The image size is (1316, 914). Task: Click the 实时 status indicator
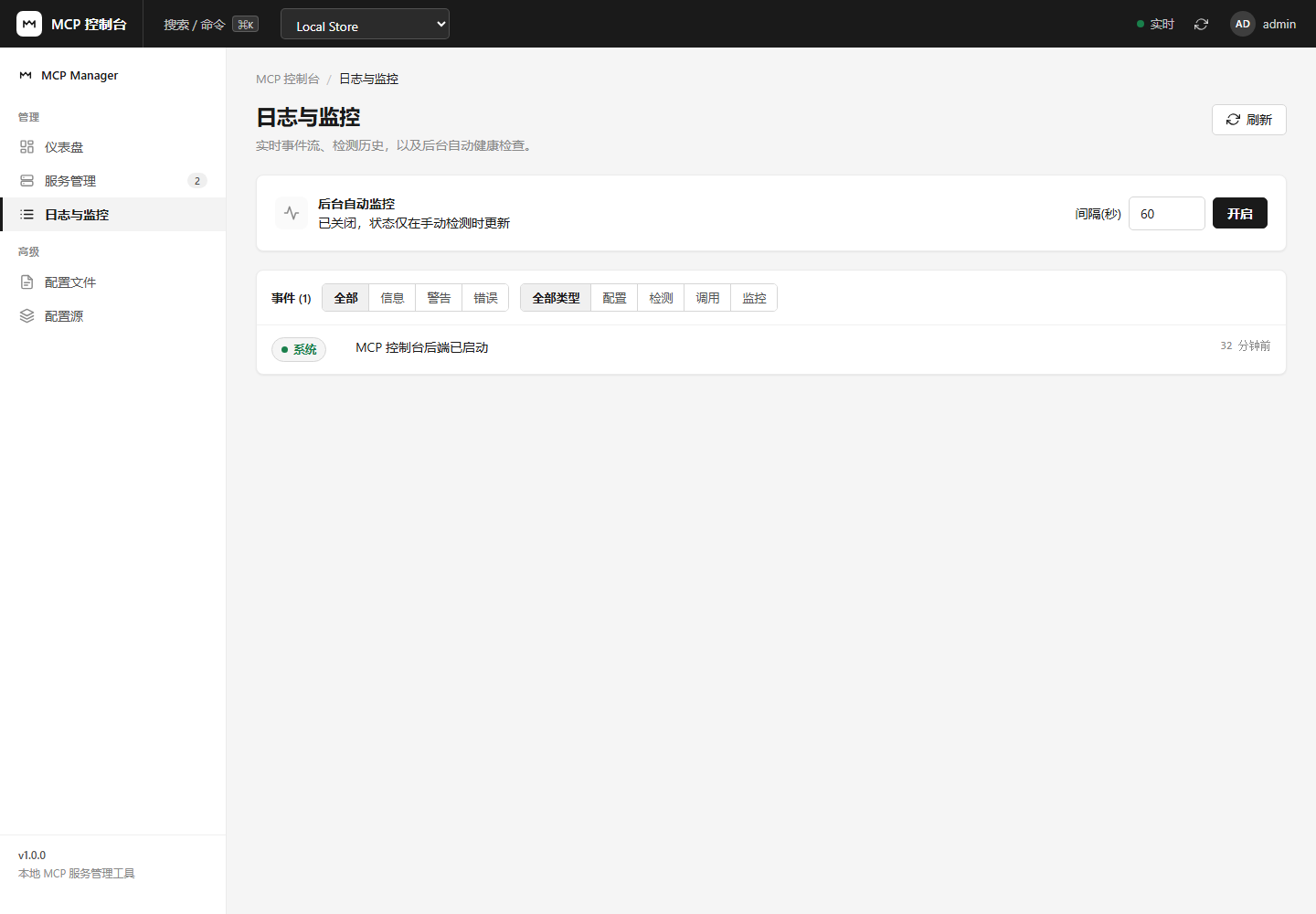[1155, 24]
